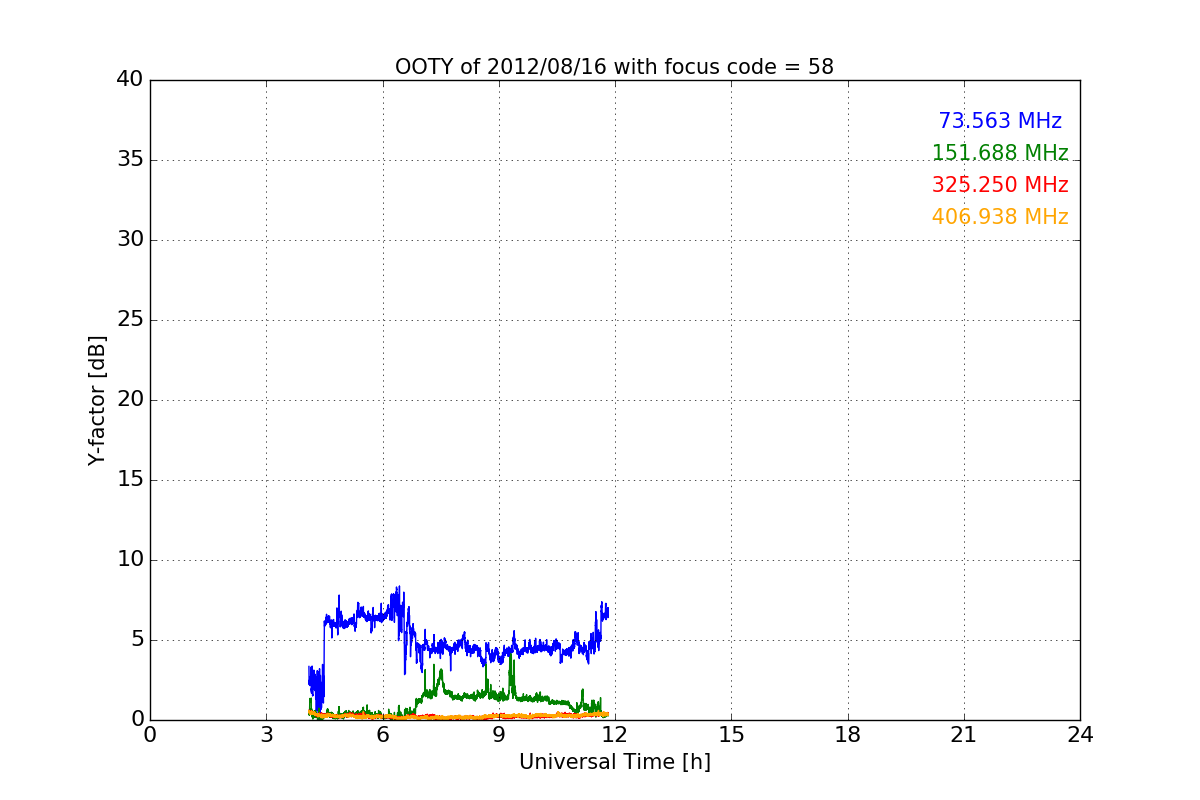
Task: Click y-axis tick label 20
Action: click(x=130, y=400)
